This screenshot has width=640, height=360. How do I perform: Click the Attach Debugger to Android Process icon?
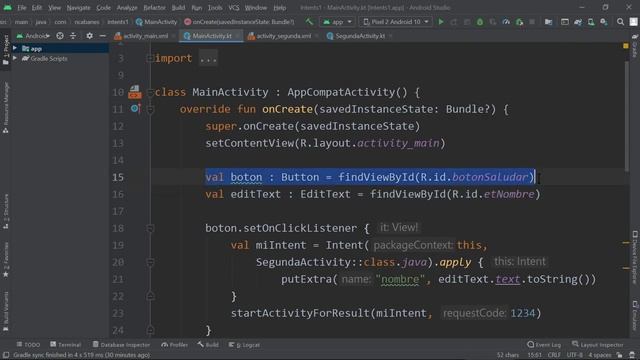pyautogui.click(x=519, y=22)
